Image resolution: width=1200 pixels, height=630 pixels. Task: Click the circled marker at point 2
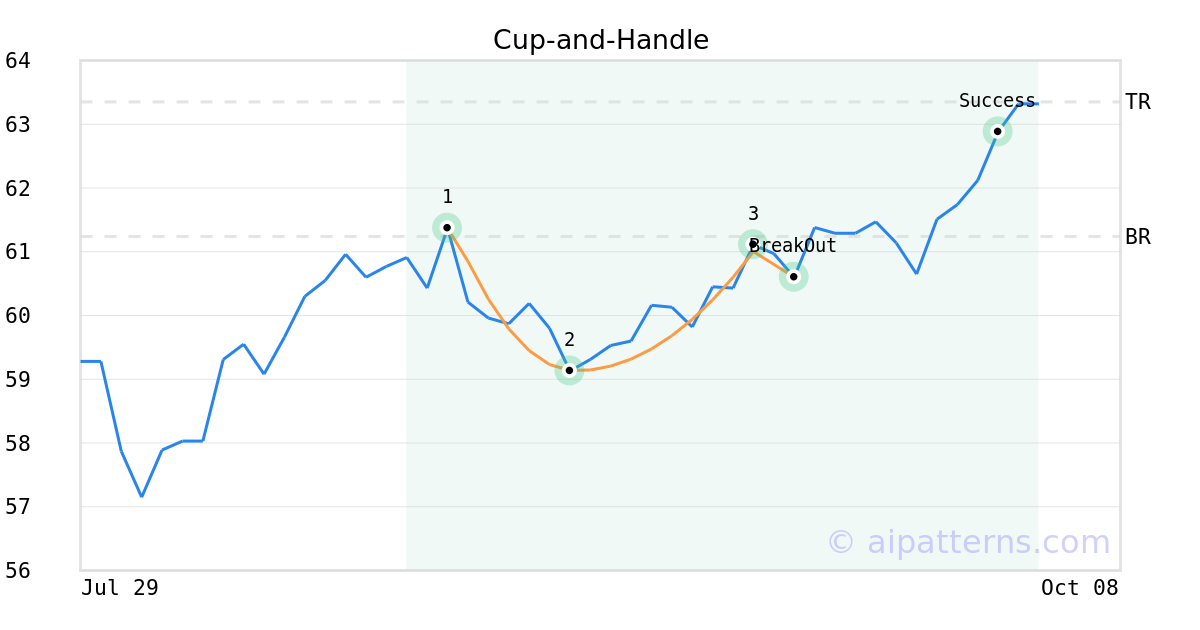coord(569,371)
